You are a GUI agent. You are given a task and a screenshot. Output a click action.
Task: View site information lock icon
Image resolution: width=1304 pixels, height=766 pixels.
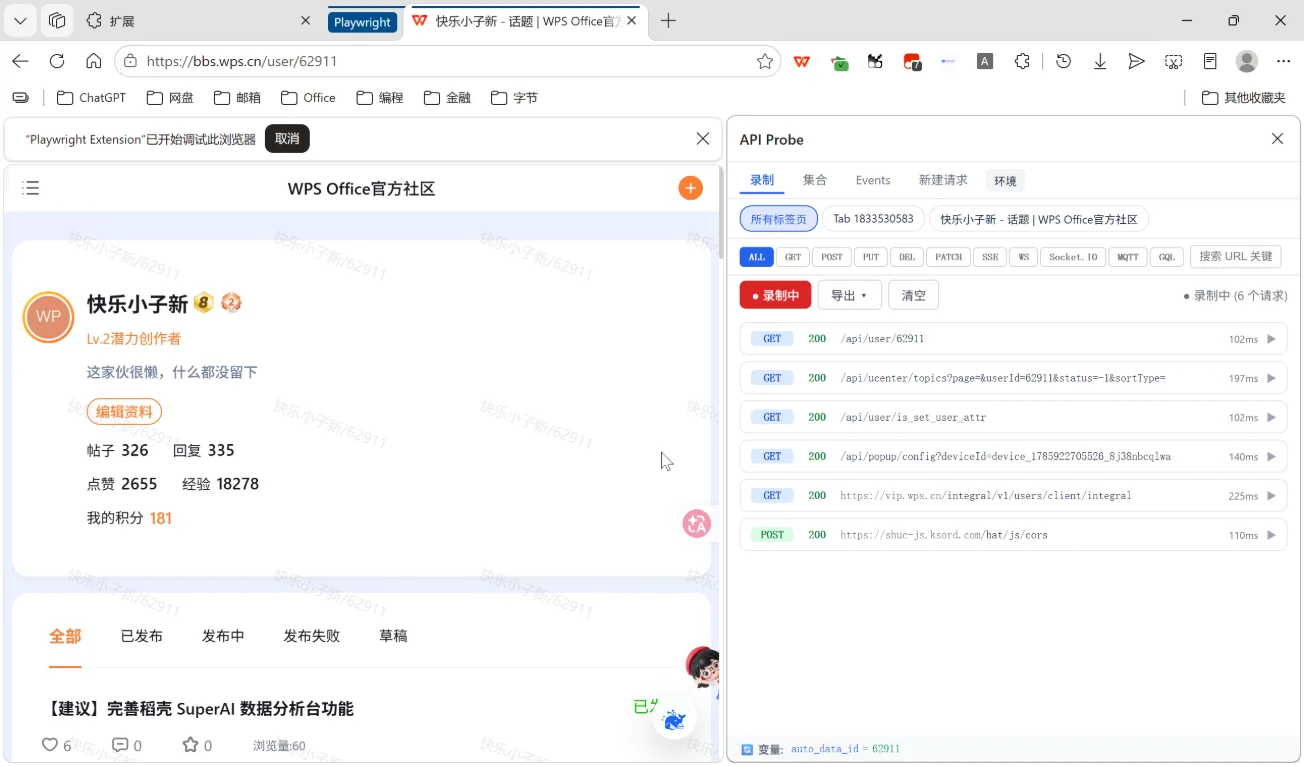point(130,61)
